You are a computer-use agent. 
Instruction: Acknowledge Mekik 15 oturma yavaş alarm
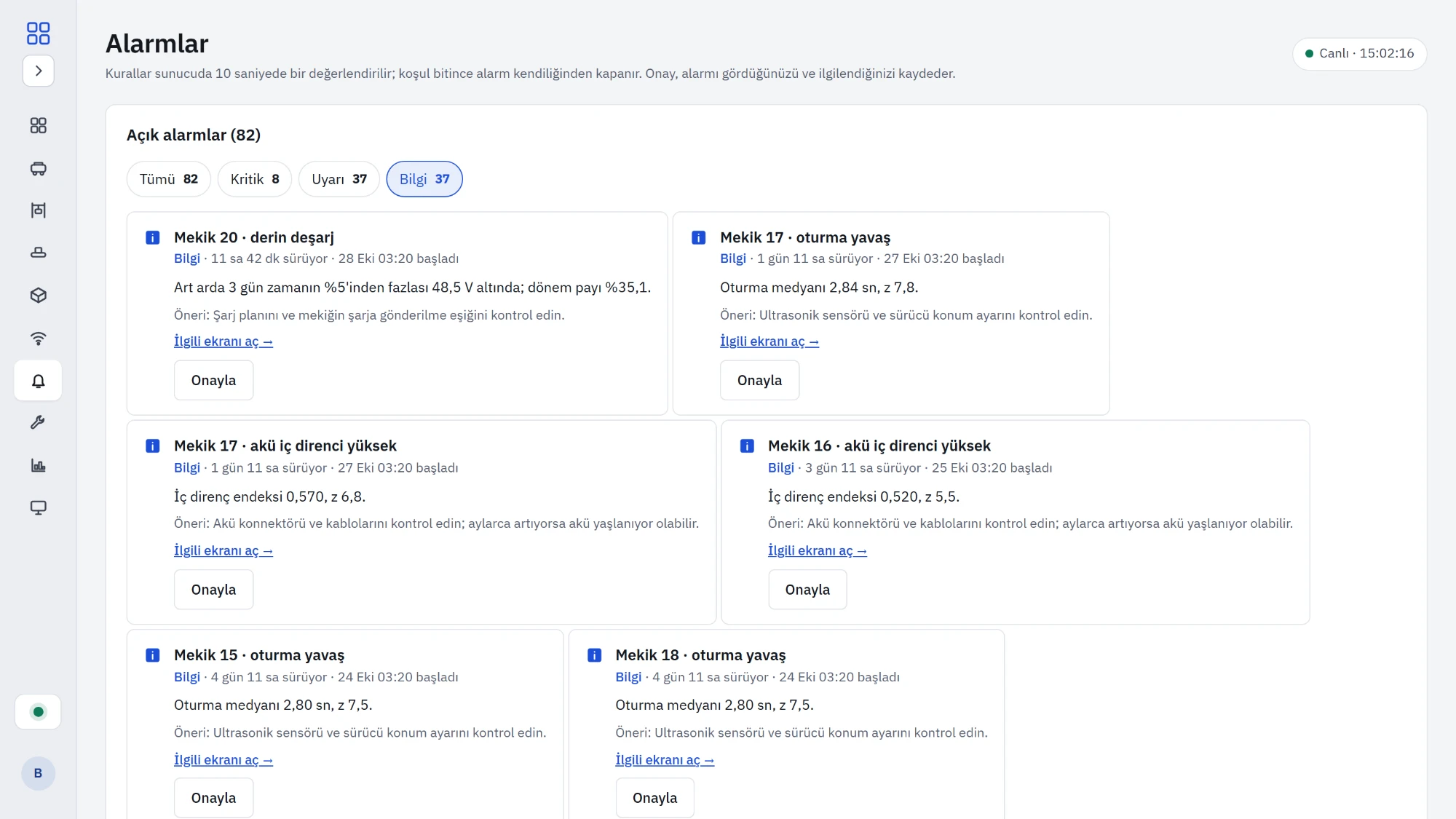[x=214, y=798]
